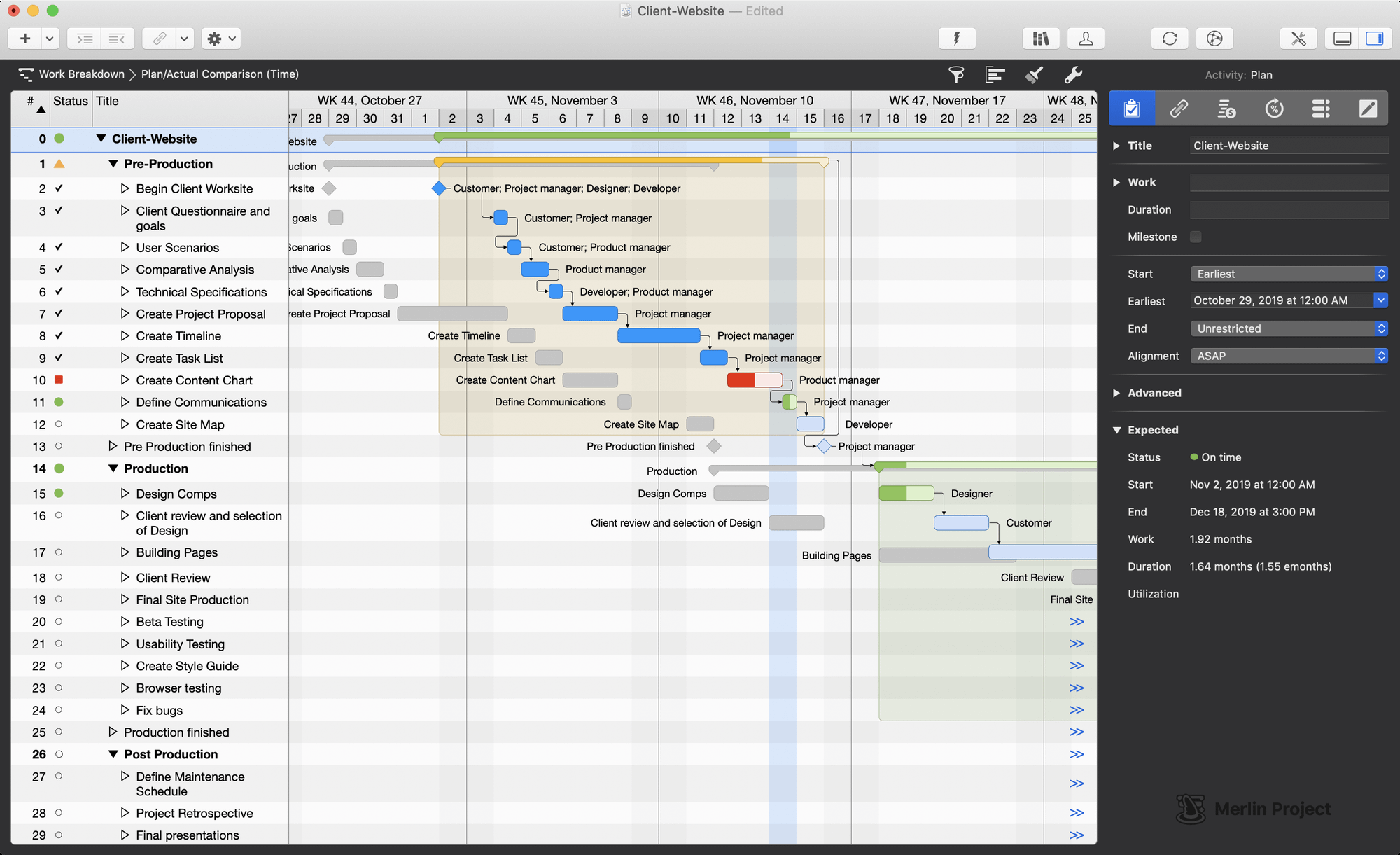Viewport: 1400px width, 855px height.
Task: Click the lightning bolt toolbar icon
Action: click(x=956, y=39)
